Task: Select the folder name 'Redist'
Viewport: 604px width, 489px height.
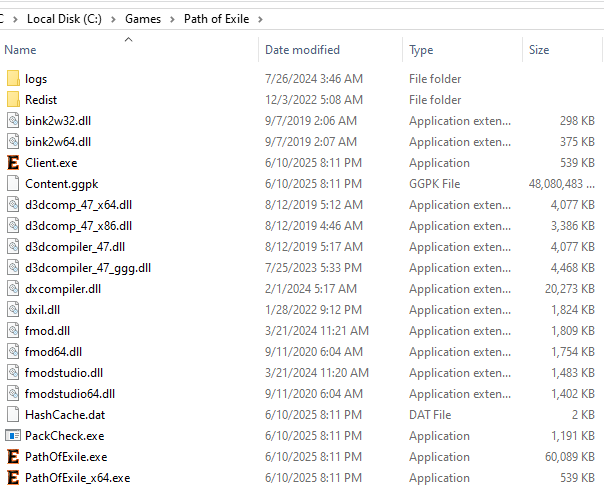Action: coord(41,100)
